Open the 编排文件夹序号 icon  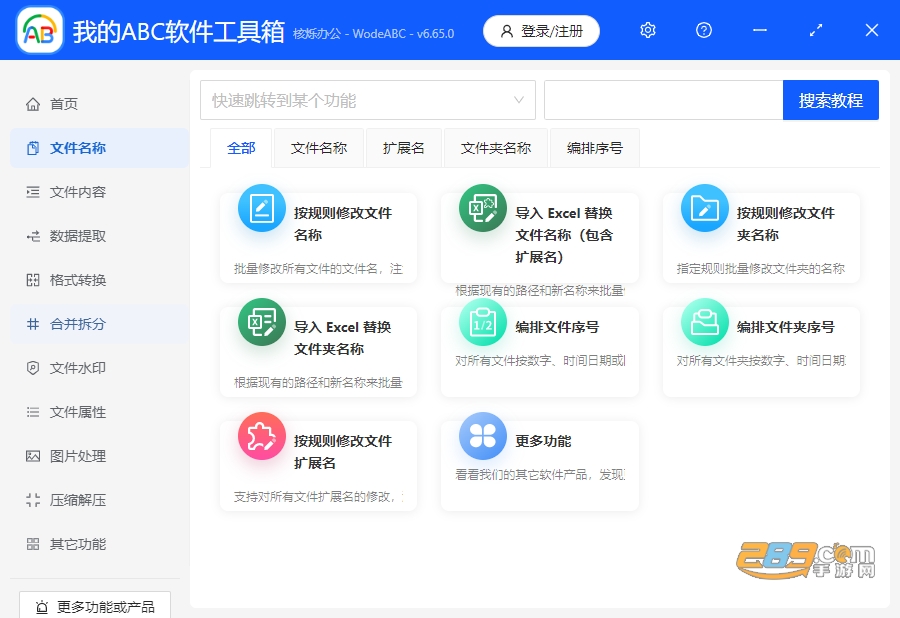tap(704, 322)
